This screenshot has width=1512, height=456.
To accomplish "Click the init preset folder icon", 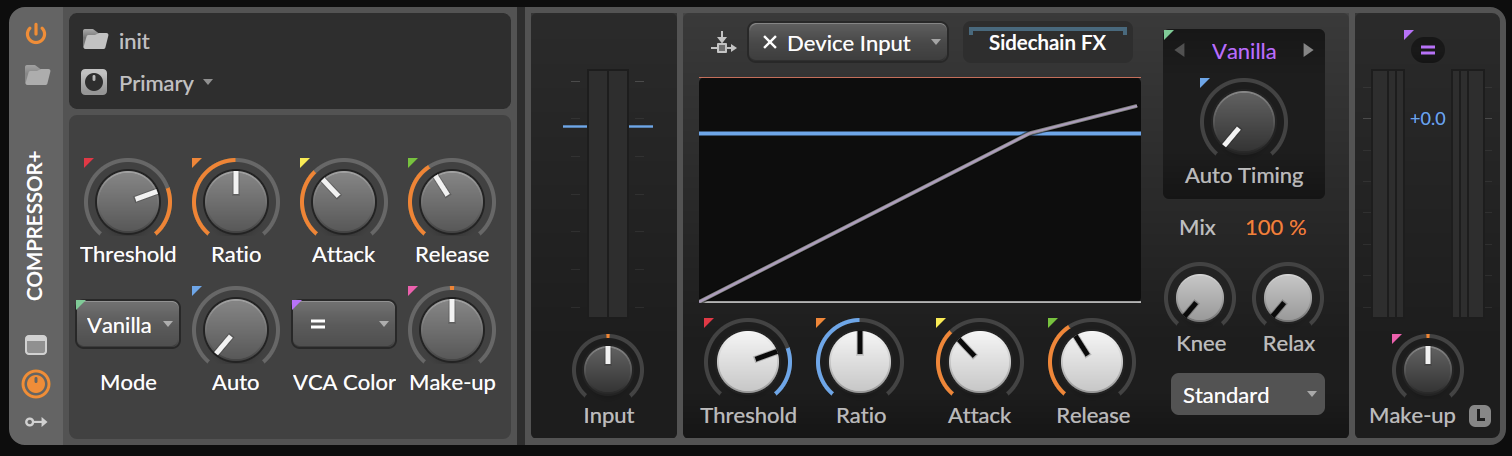I will click(x=95, y=40).
